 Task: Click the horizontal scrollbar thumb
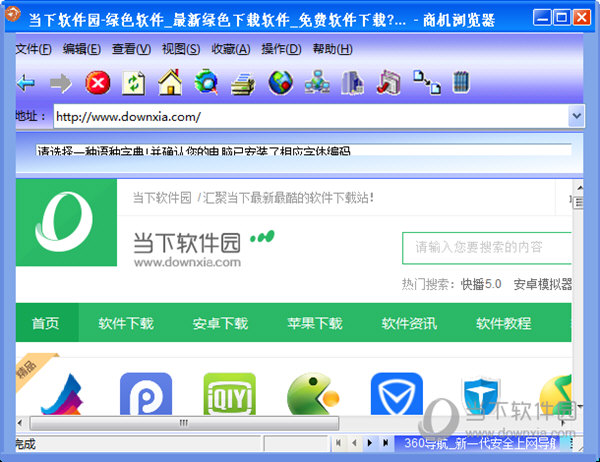click(x=184, y=423)
